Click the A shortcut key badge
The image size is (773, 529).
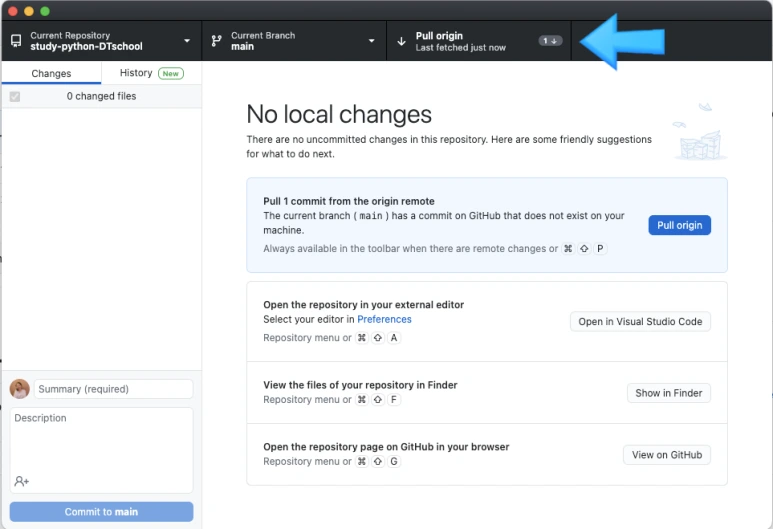(393, 338)
